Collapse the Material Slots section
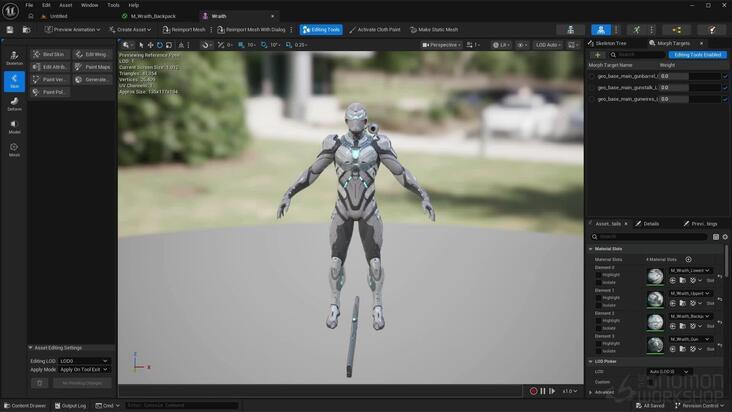This screenshot has height=412, width=732. coord(591,249)
